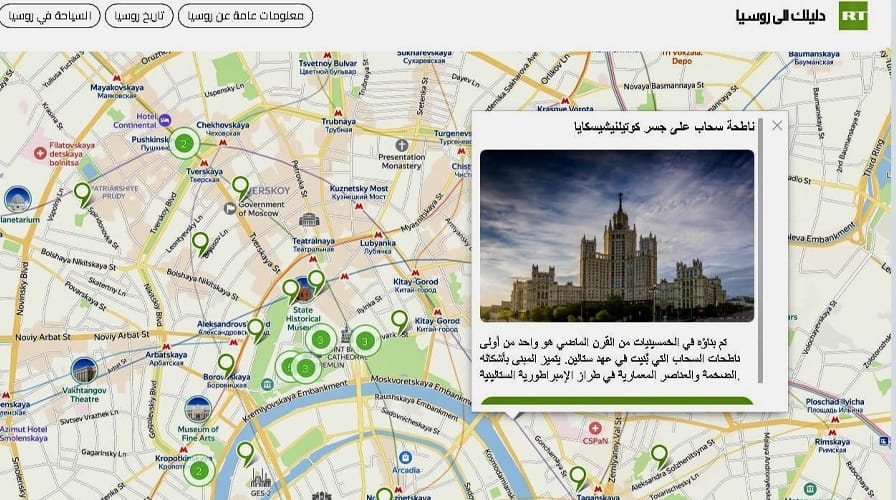Click green pin near Taganskaya
Image resolution: width=896 pixels, height=500 pixels.
point(578,478)
